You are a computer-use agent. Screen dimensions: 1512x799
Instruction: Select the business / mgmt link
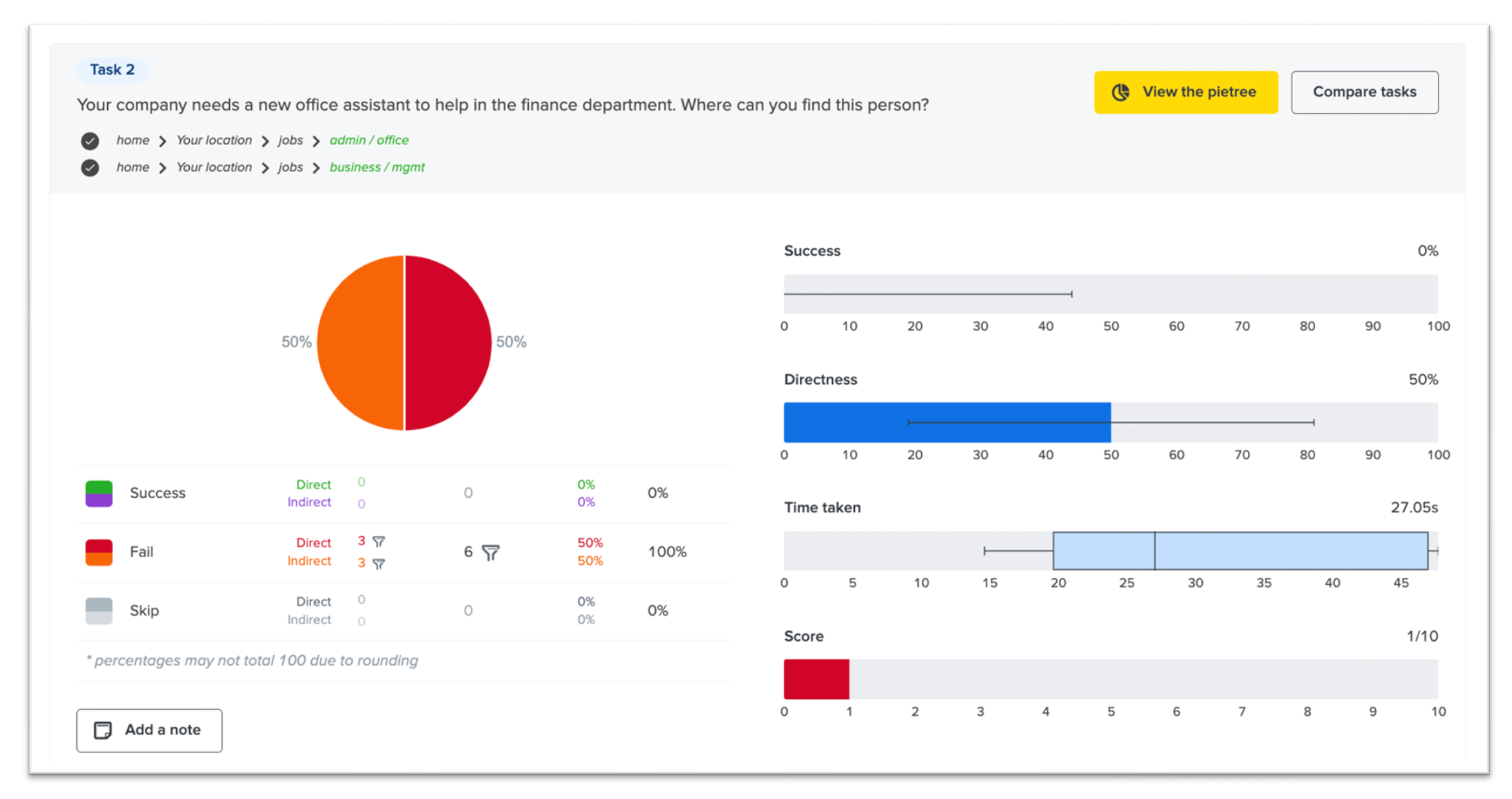[377, 167]
